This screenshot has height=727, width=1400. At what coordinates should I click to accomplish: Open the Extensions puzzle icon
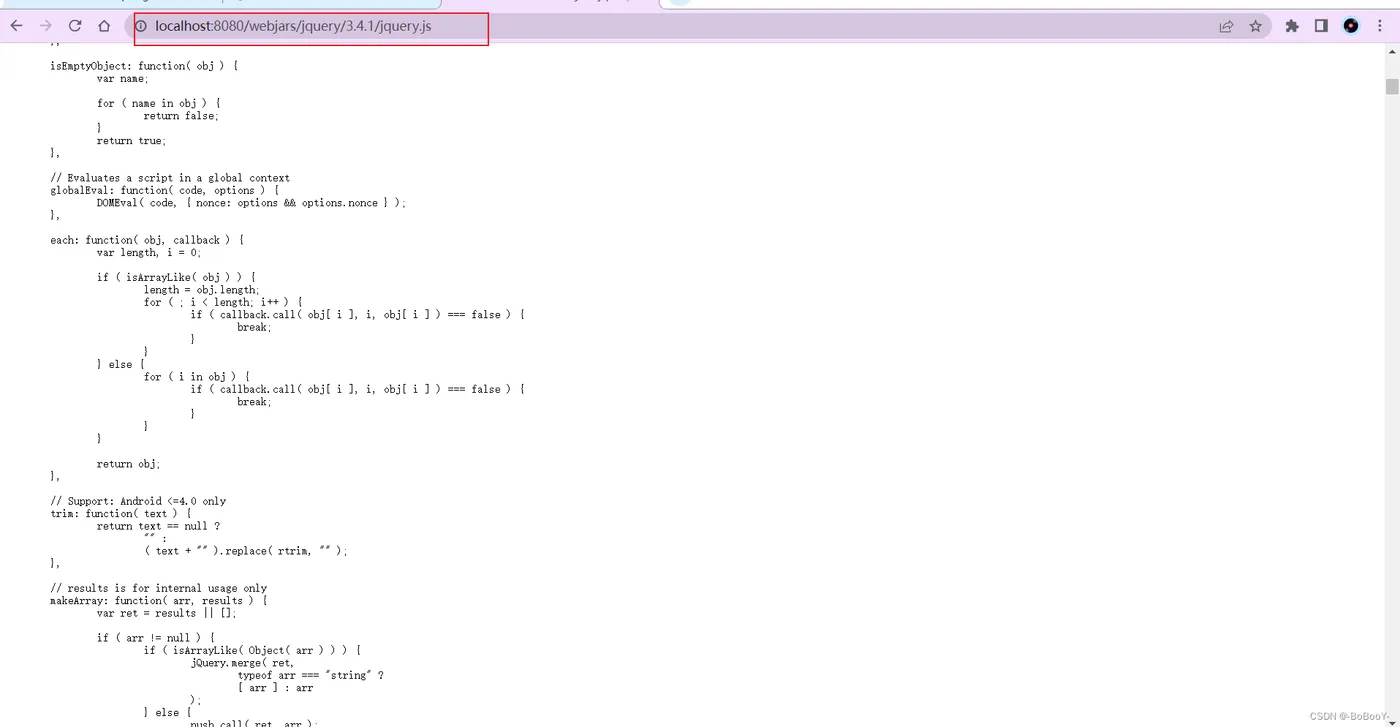[x=1292, y=26]
